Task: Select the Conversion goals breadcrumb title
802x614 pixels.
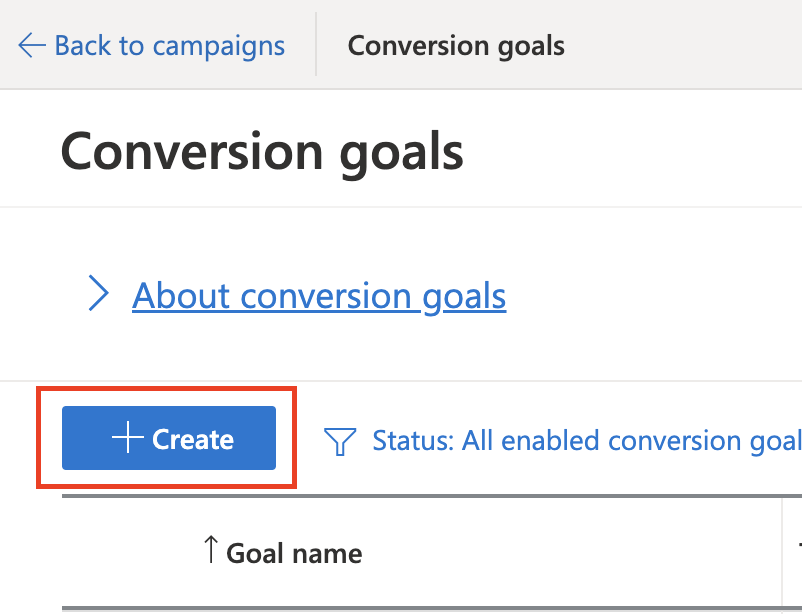Action: [x=456, y=46]
